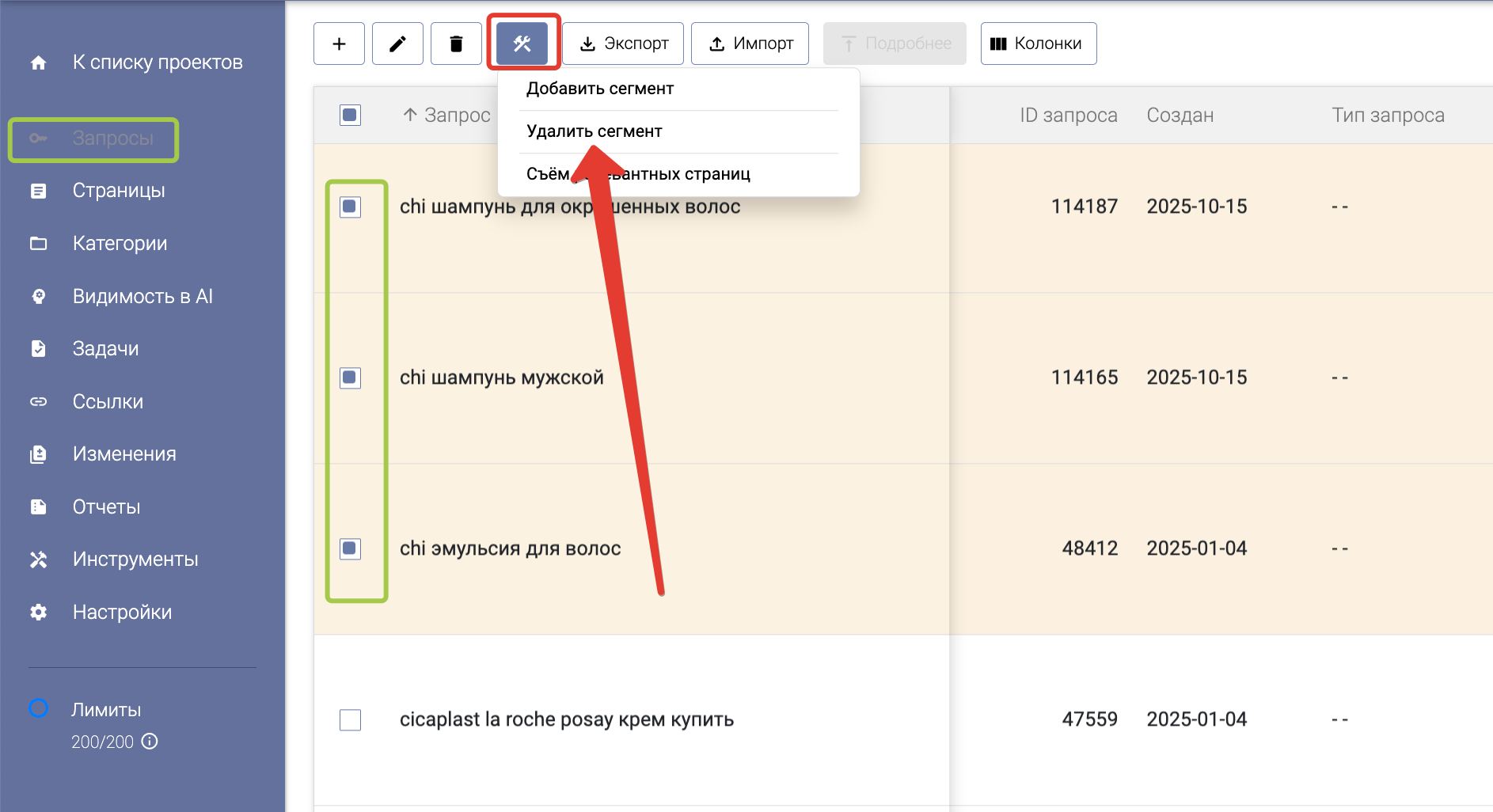Click the Экспорт button
Screen dimensions: 1493x812
[x=623, y=44]
